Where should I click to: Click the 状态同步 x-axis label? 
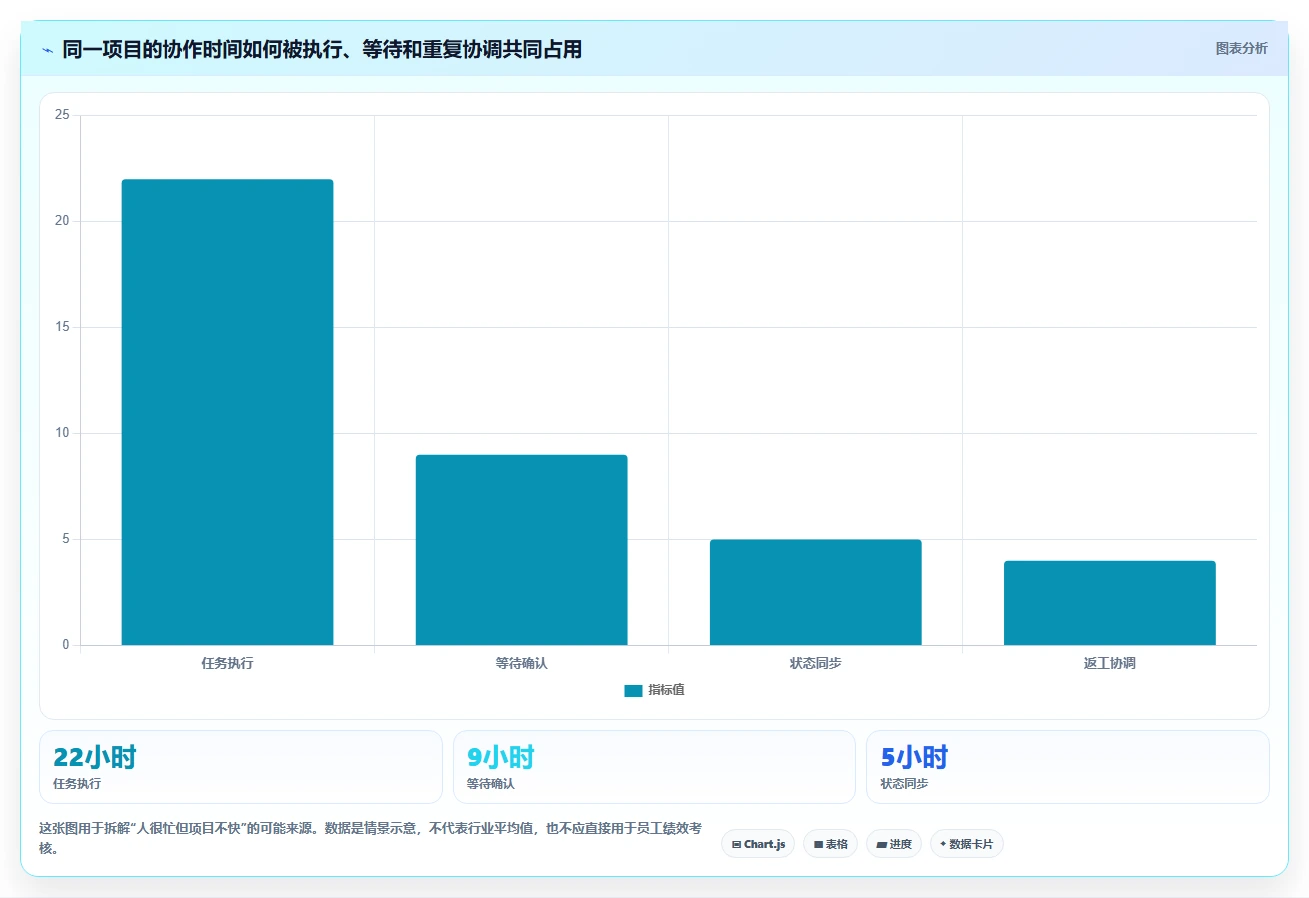[815, 663]
